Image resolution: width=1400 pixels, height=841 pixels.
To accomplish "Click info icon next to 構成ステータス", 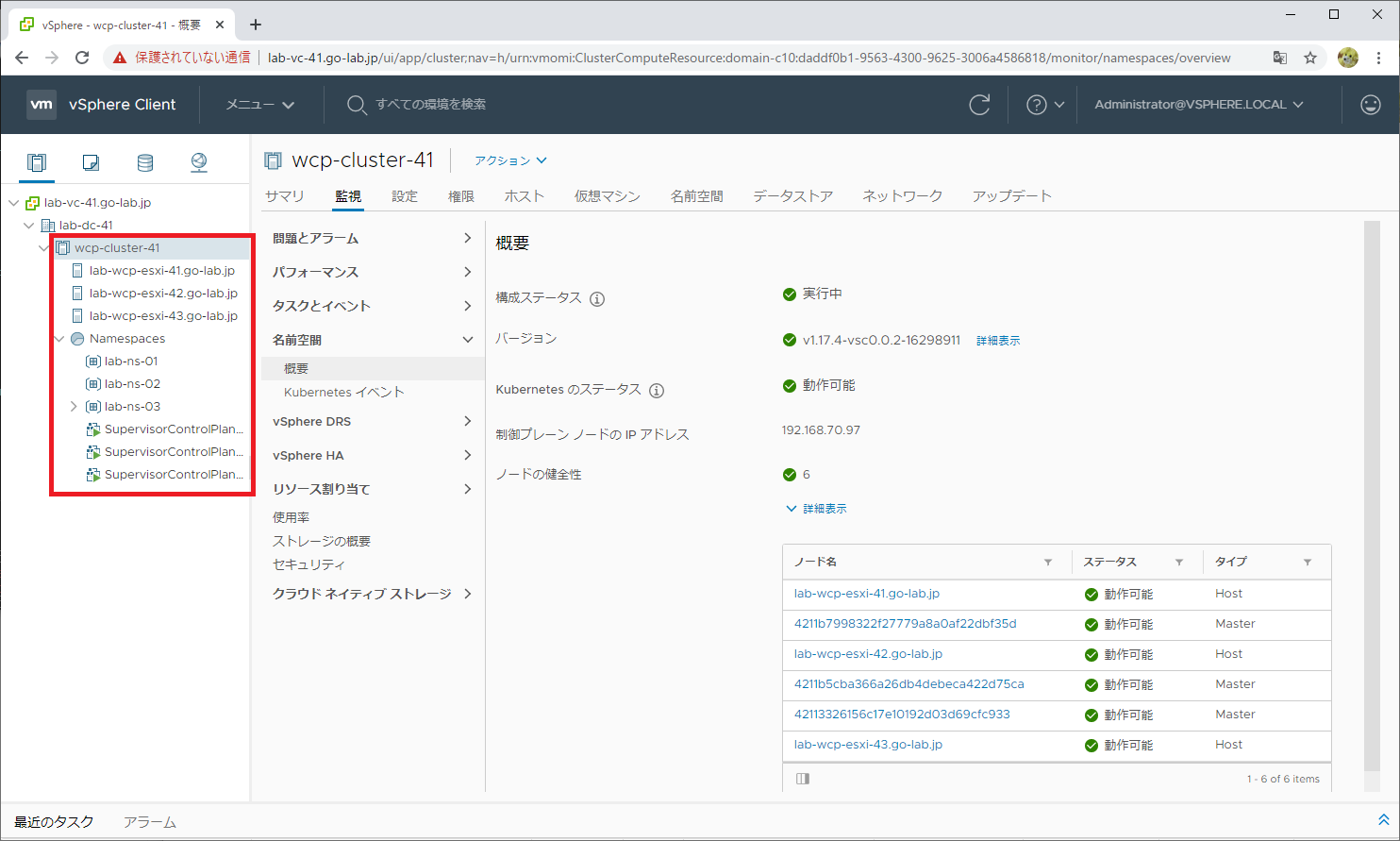I will click(x=597, y=299).
